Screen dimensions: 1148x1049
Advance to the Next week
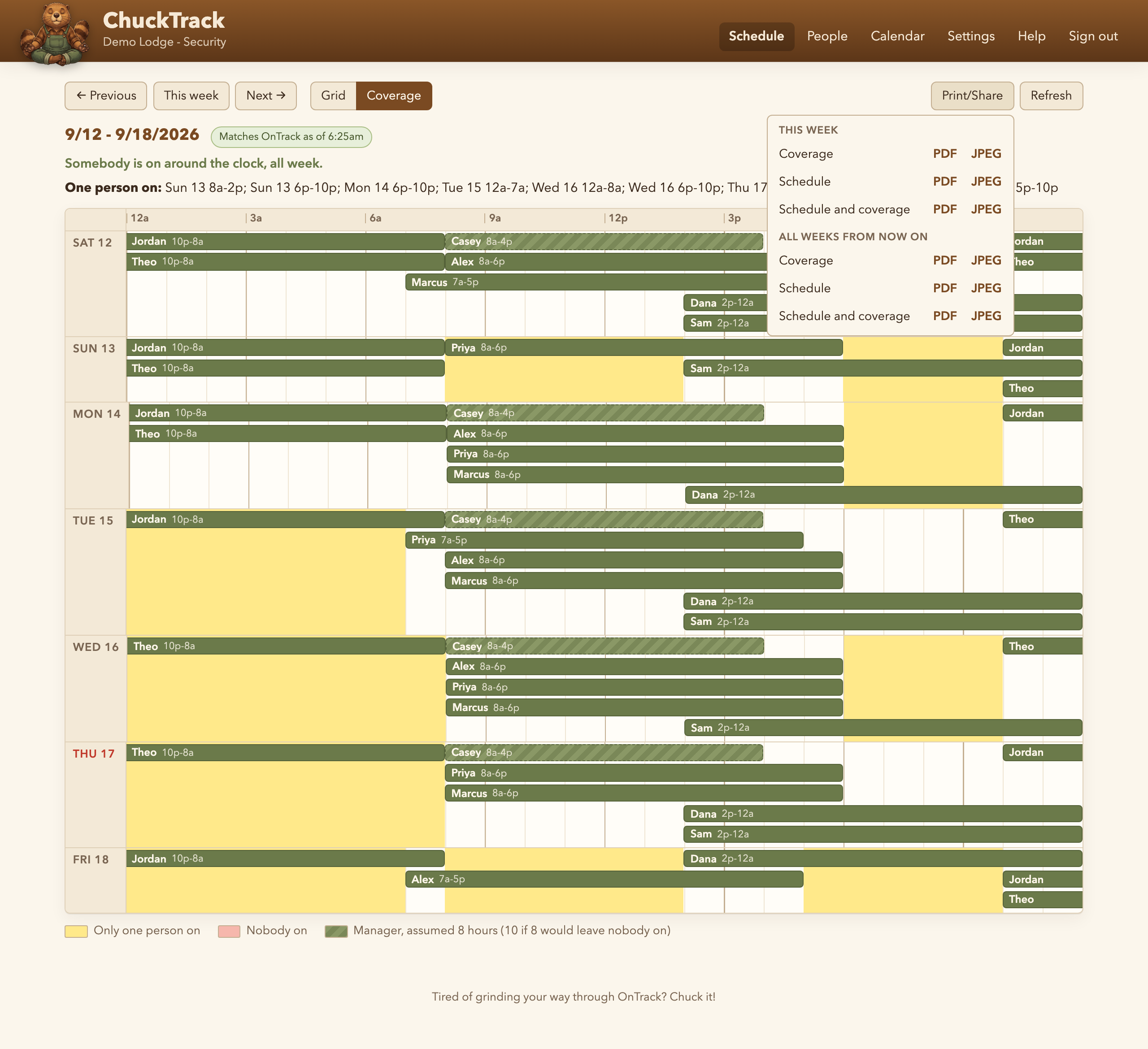[x=266, y=95]
